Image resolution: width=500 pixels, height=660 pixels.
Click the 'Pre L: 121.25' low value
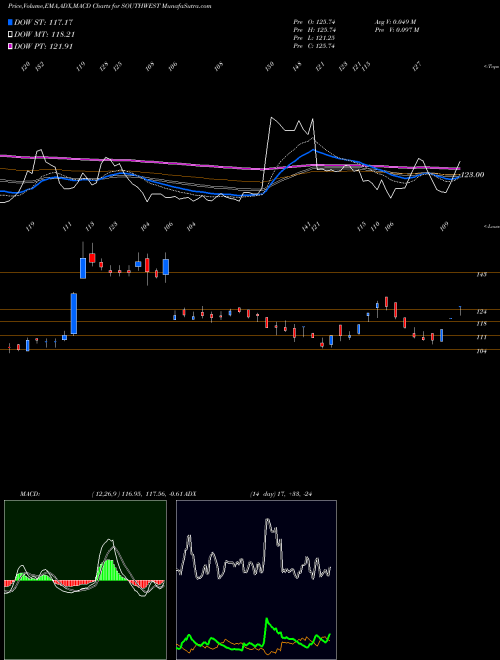coord(314,38)
